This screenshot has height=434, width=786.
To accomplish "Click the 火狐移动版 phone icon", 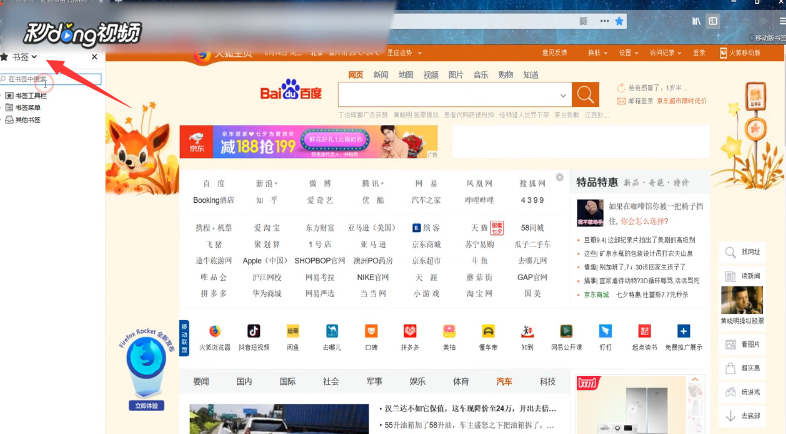I will (723, 53).
